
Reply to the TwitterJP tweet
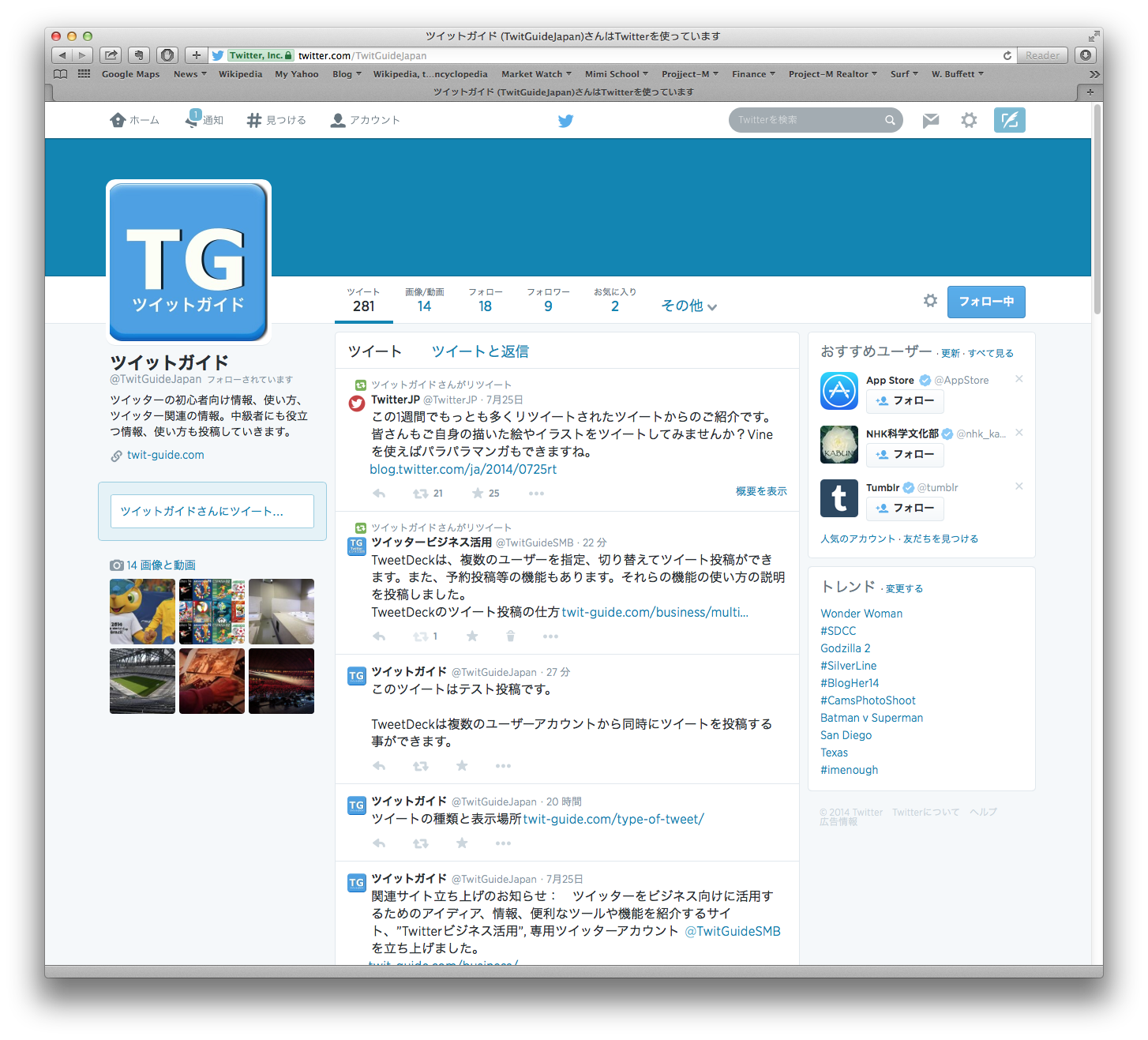tap(379, 494)
